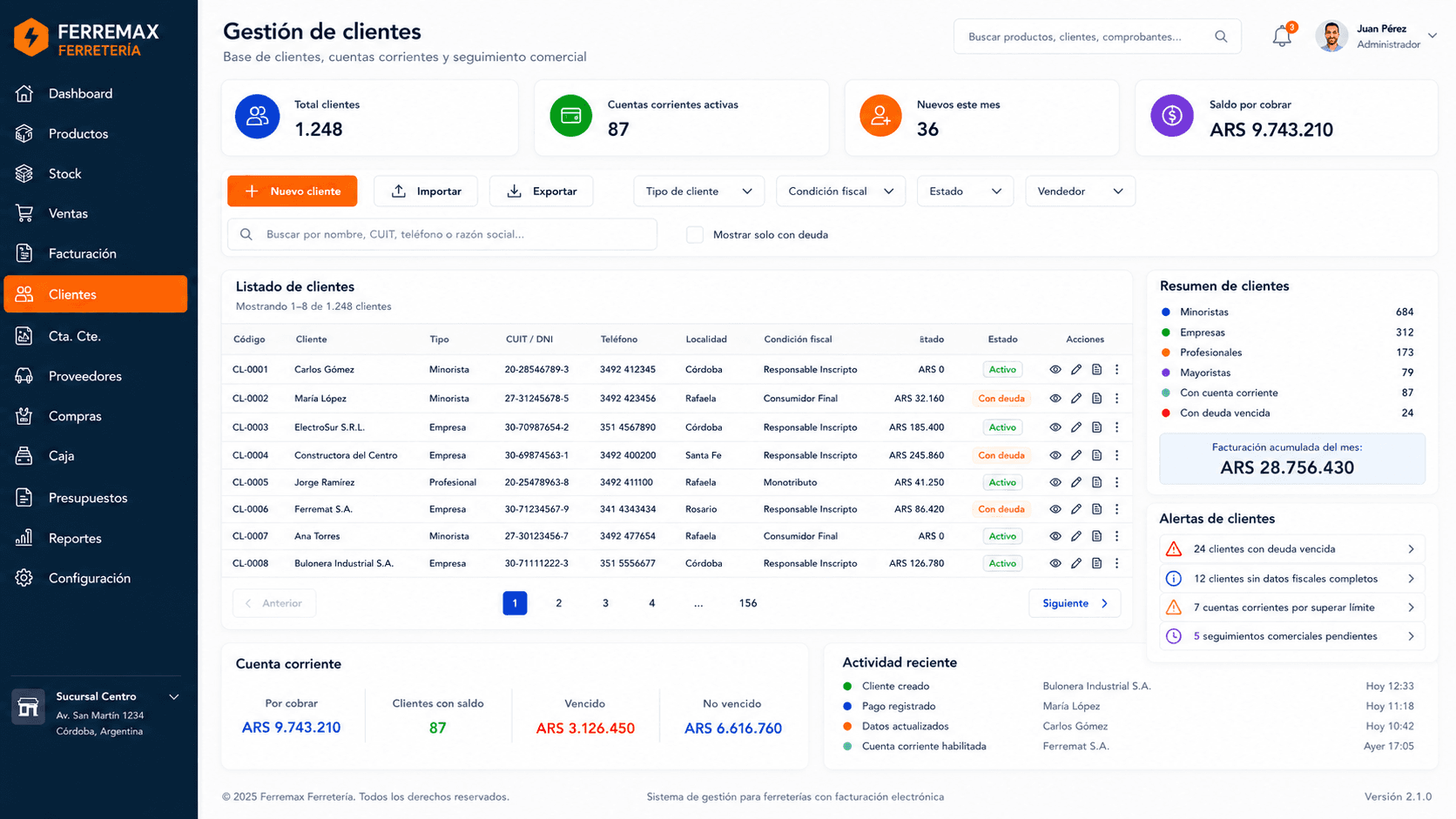
Task: Focus top search for productos, clientes, comprobantes
Action: (1097, 37)
